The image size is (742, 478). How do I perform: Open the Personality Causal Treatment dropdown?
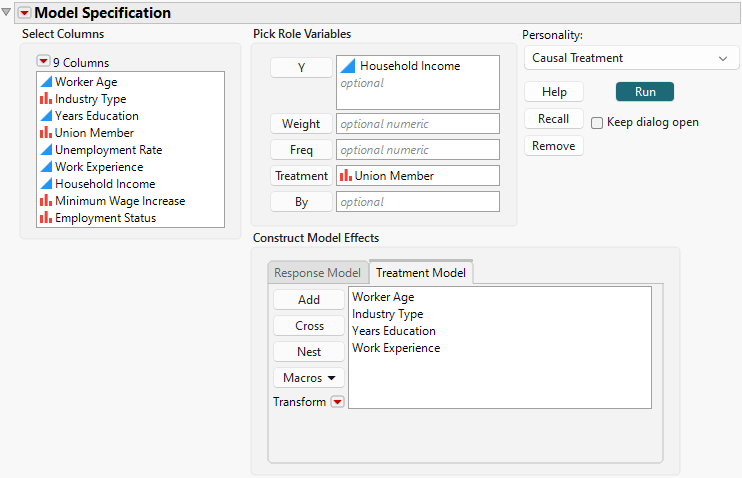click(631, 58)
